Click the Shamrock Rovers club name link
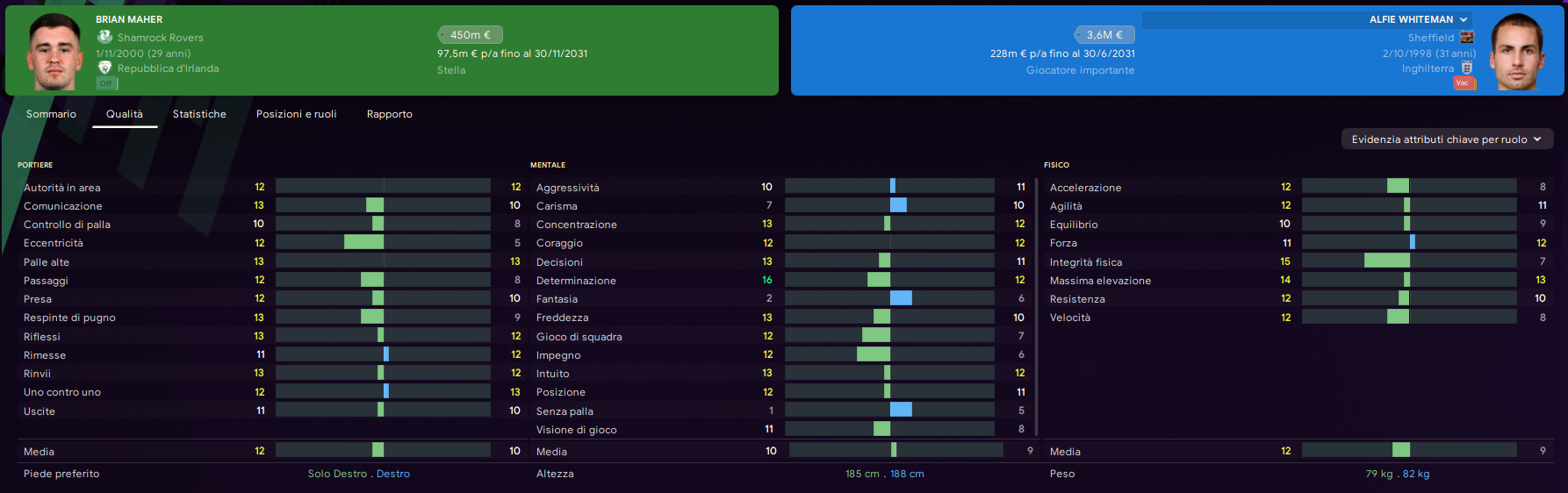This screenshot has width=1568, height=493. click(x=161, y=38)
